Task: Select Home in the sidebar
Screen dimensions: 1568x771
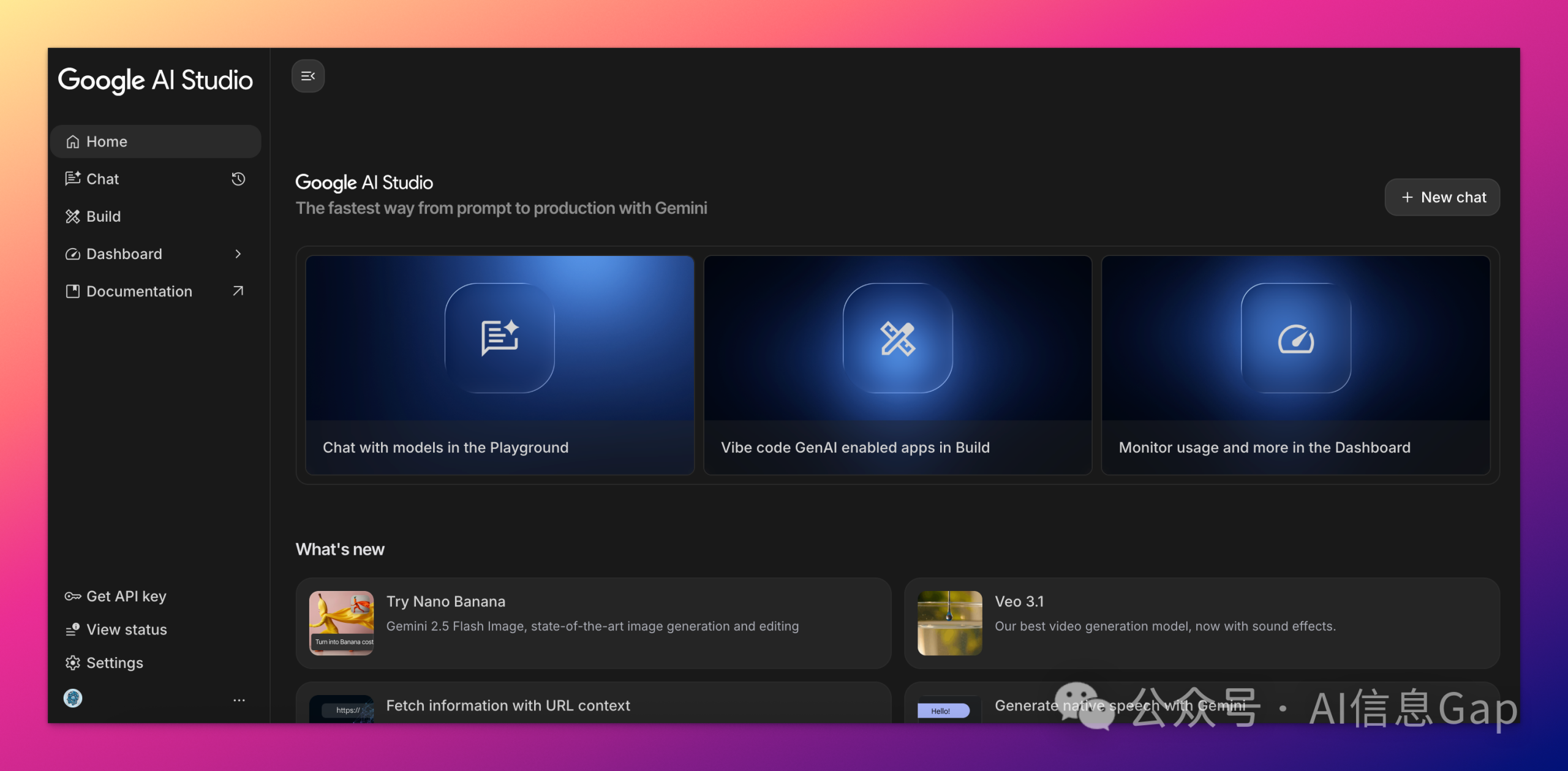Action: (x=107, y=141)
